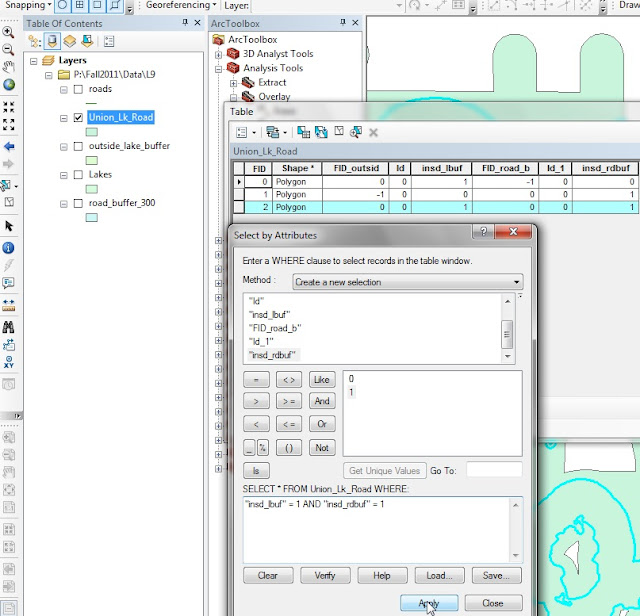The image size is (640, 616).
Task: Click the Not operator button
Action: coord(322,448)
